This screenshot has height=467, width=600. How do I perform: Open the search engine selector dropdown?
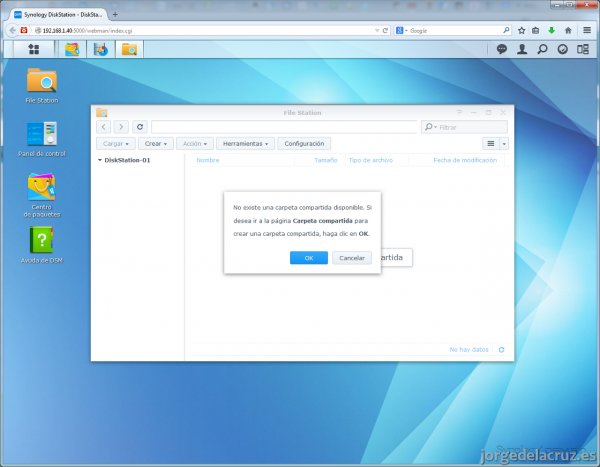401,31
